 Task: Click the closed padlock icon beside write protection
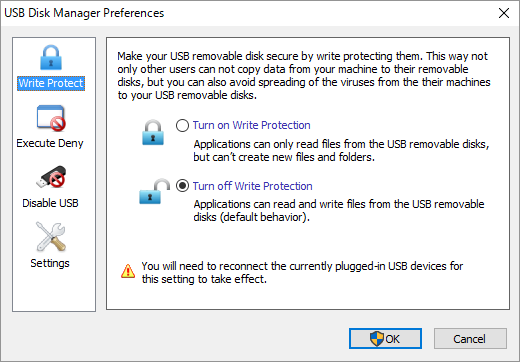(153, 133)
